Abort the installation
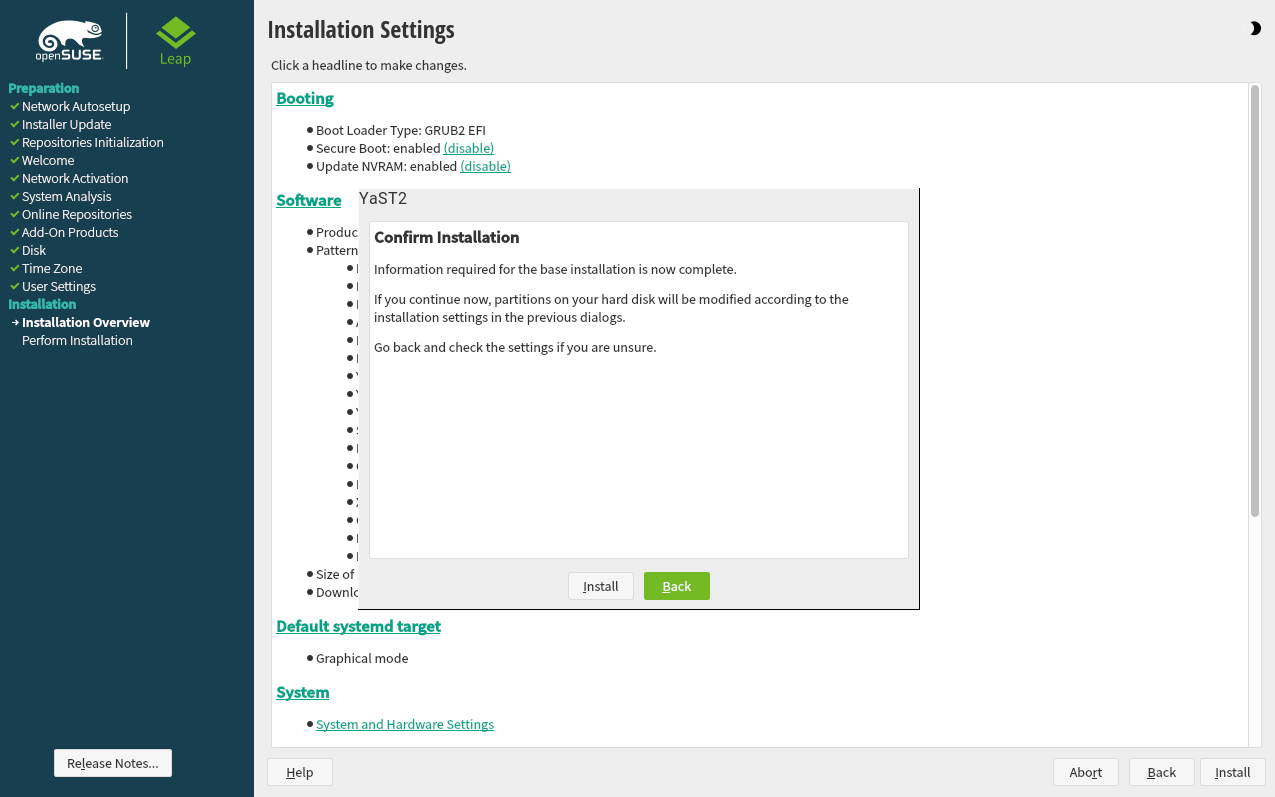 tap(1085, 771)
